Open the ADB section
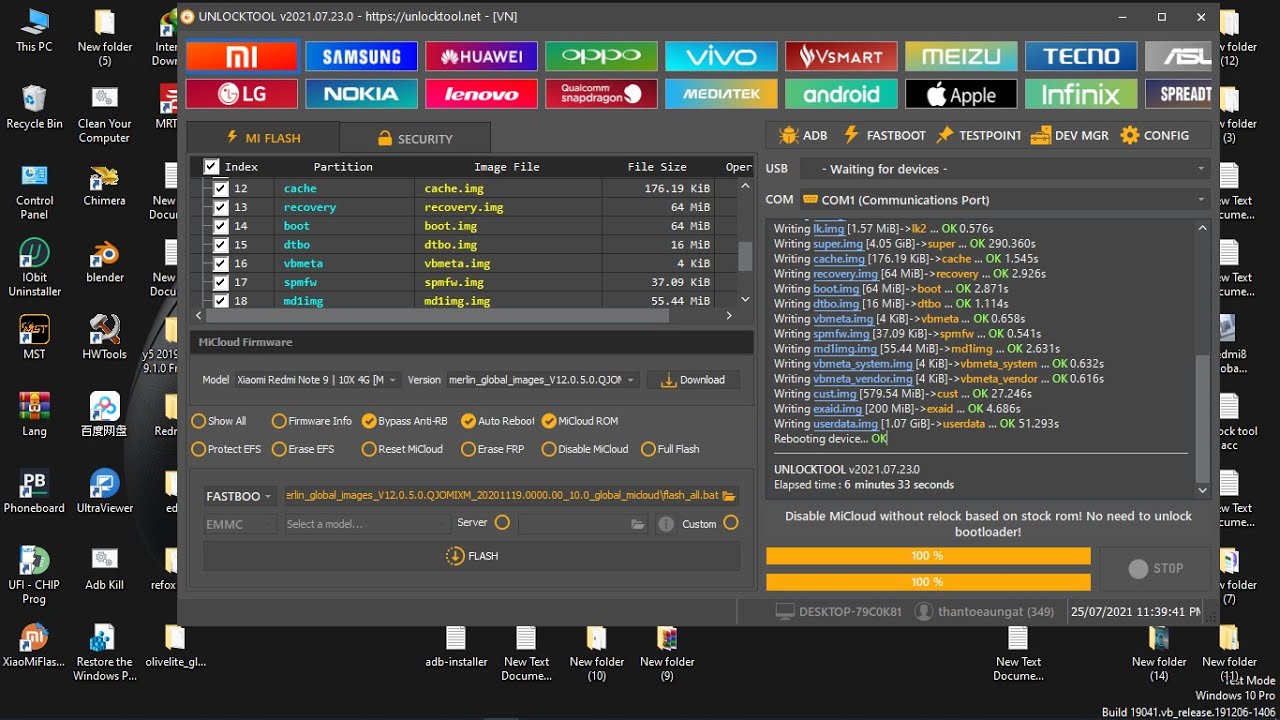 click(x=803, y=135)
